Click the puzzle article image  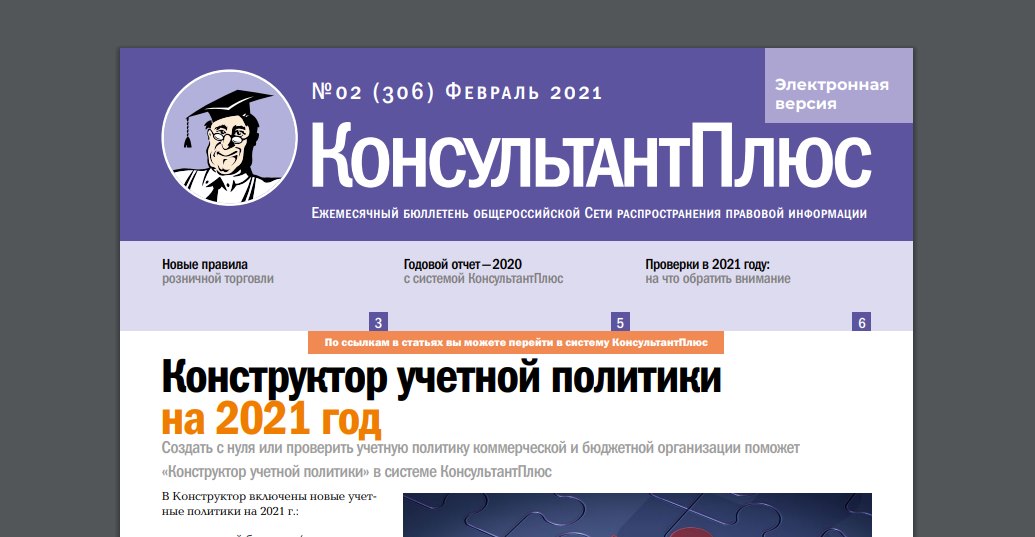click(x=638, y=515)
